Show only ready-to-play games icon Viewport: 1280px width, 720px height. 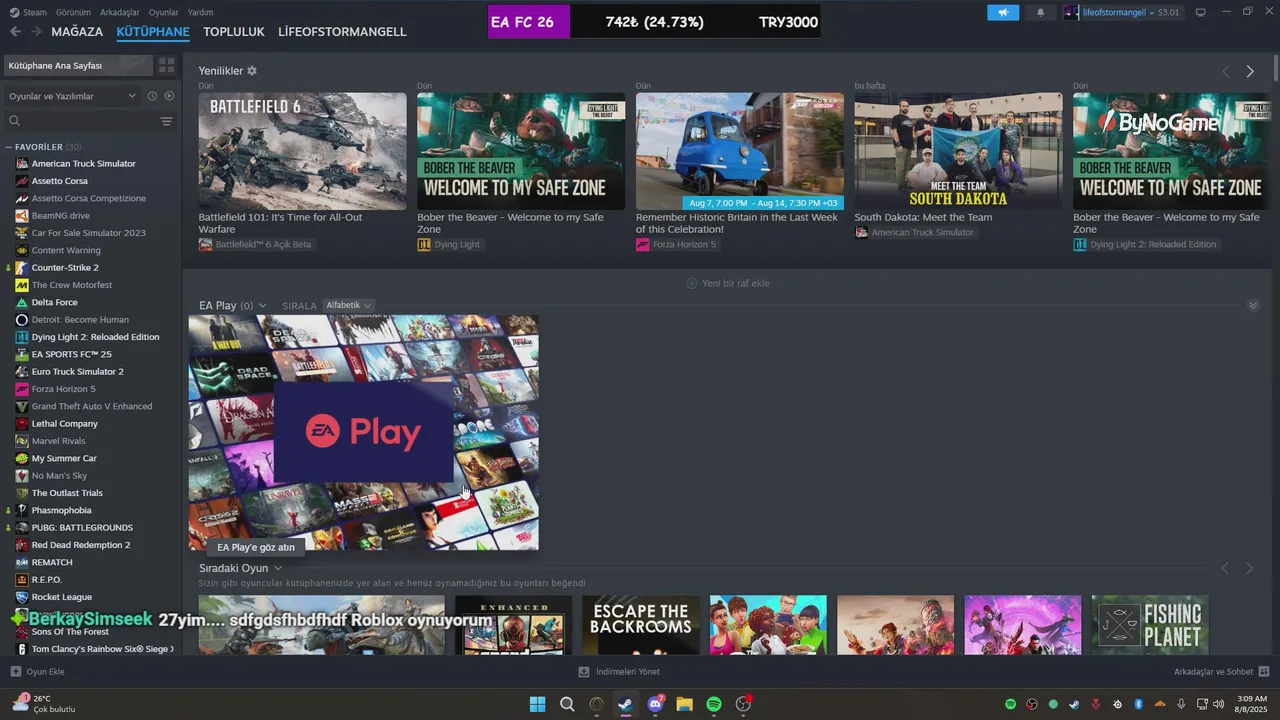[169, 96]
